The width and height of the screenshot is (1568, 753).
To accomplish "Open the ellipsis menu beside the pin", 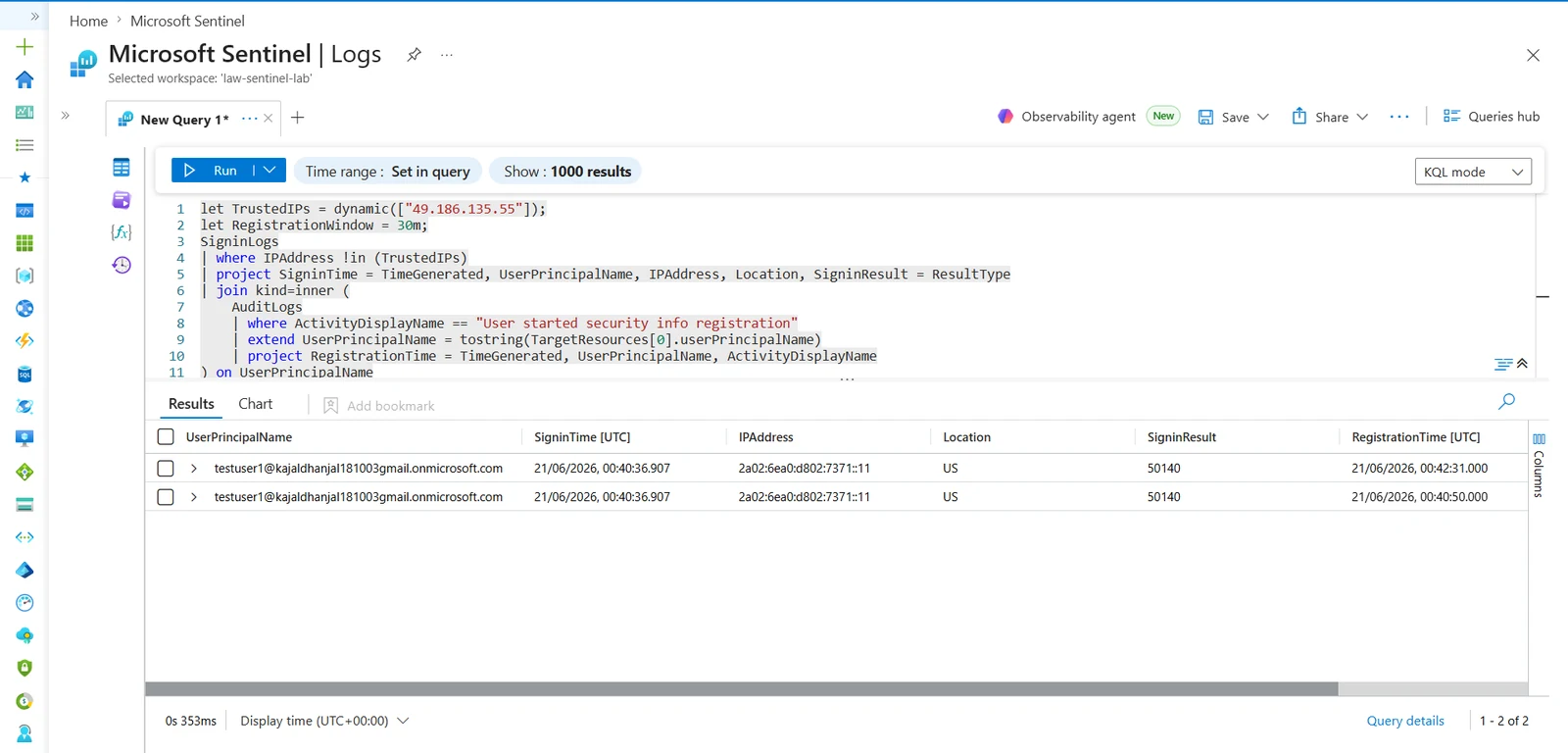I will (x=447, y=55).
